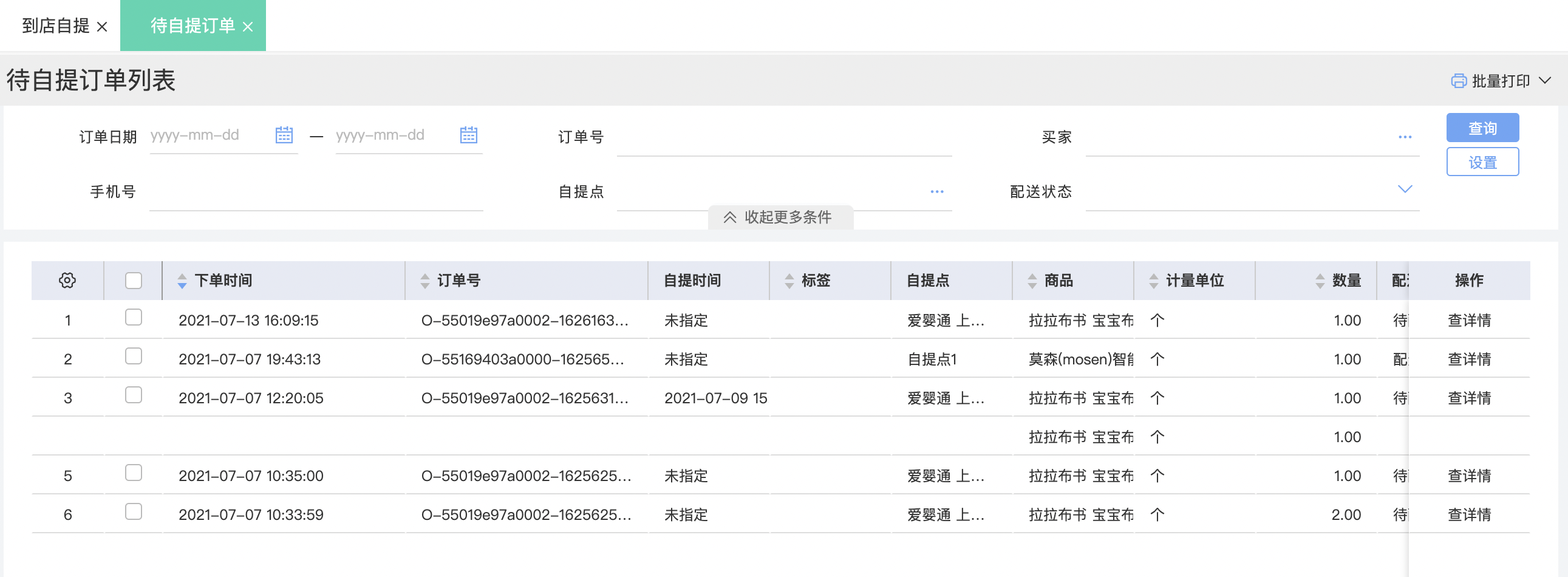Select order time 2021-07-07 10:35:00

[x=251, y=477]
